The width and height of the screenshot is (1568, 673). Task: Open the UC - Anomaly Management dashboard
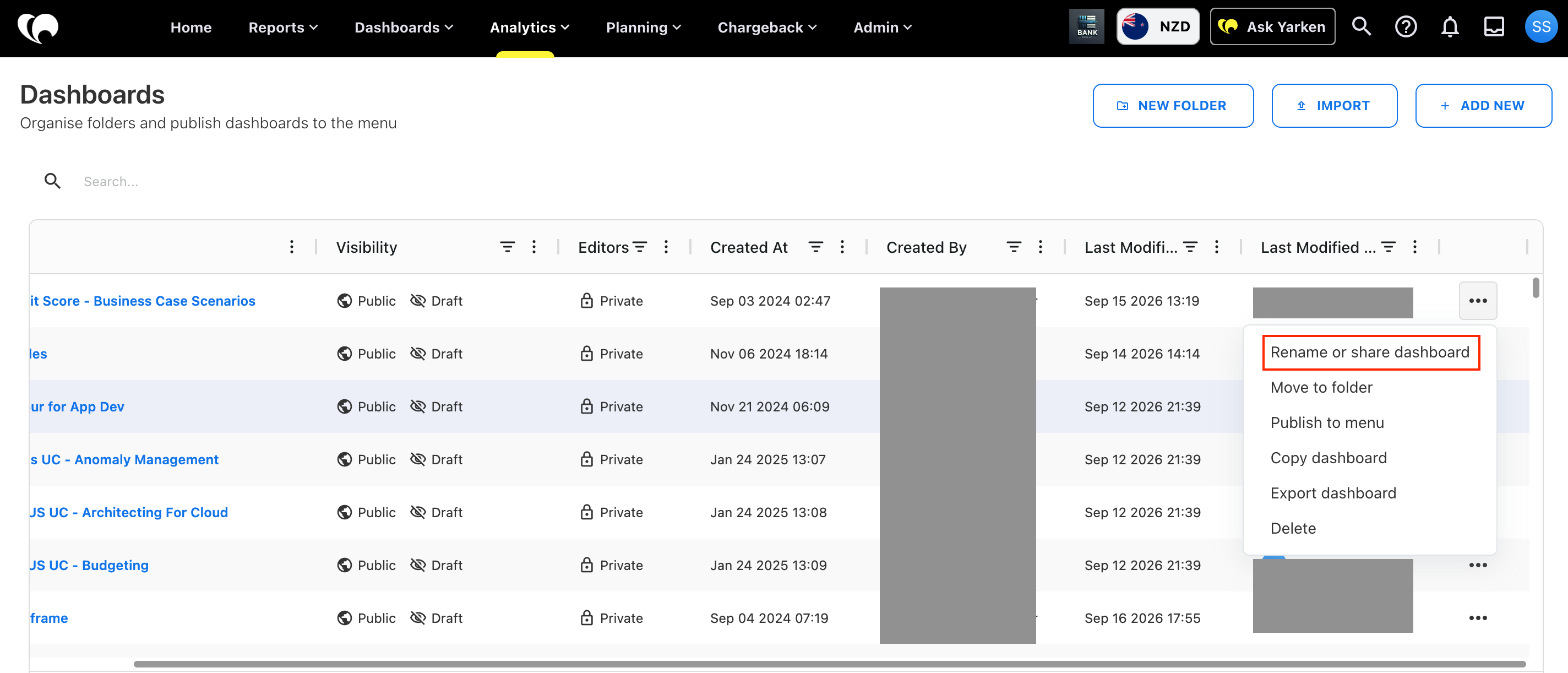(x=124, y=459)
